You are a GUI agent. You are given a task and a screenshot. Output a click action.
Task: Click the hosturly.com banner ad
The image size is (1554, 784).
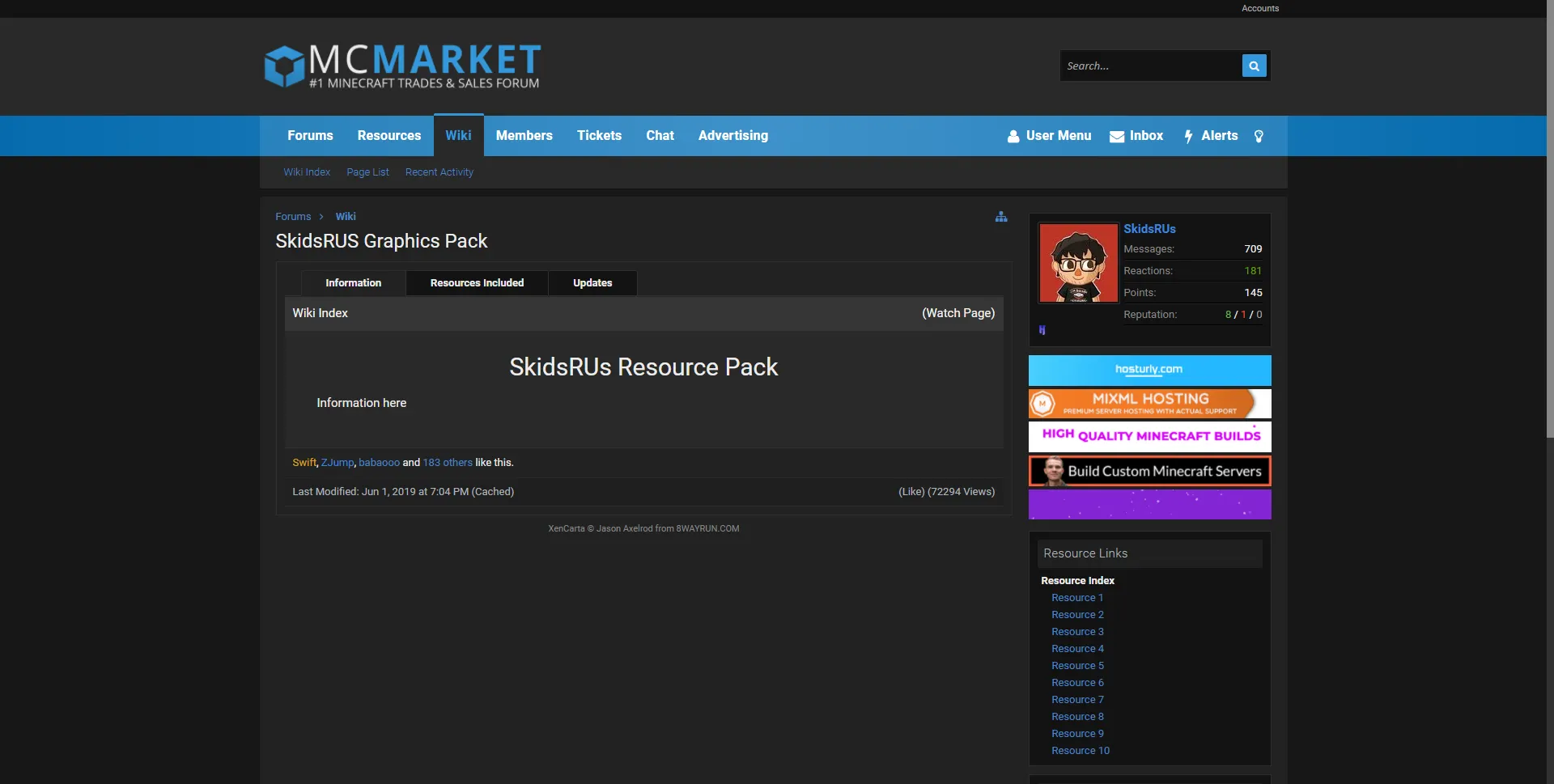point(1149,371)
